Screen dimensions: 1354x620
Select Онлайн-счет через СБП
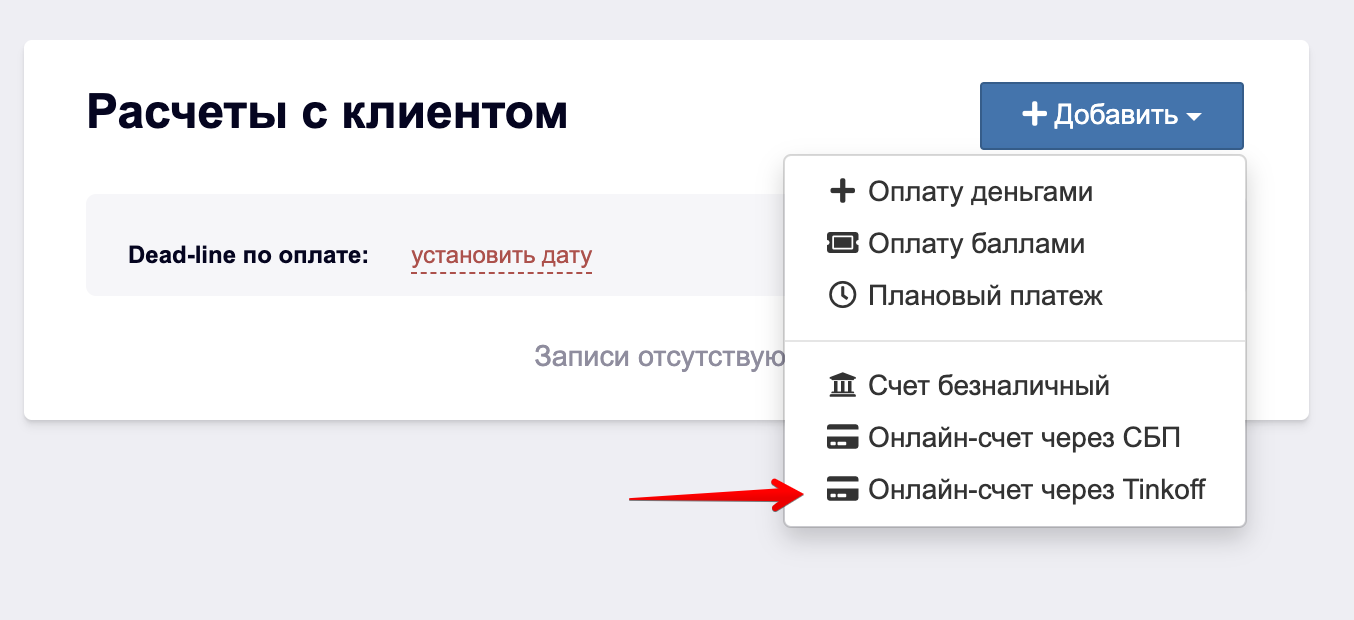coord(1015,438)
